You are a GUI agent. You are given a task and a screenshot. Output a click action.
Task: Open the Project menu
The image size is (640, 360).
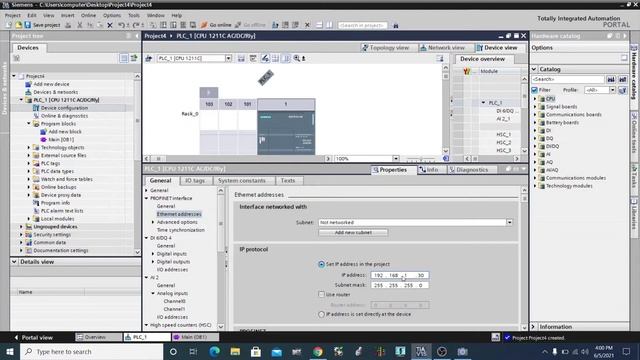pos(13,15)
